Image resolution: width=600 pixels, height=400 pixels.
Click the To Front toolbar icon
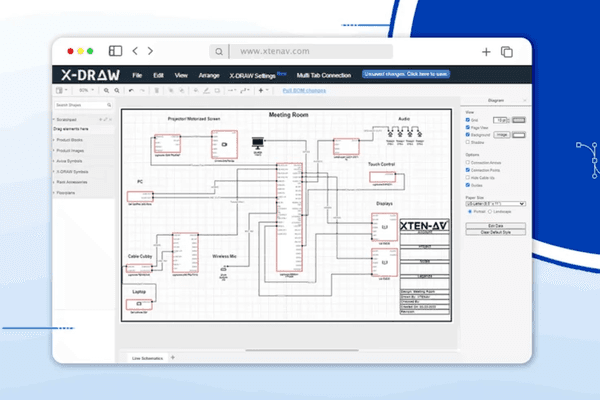pyautogui.click(x=171, y=91)
